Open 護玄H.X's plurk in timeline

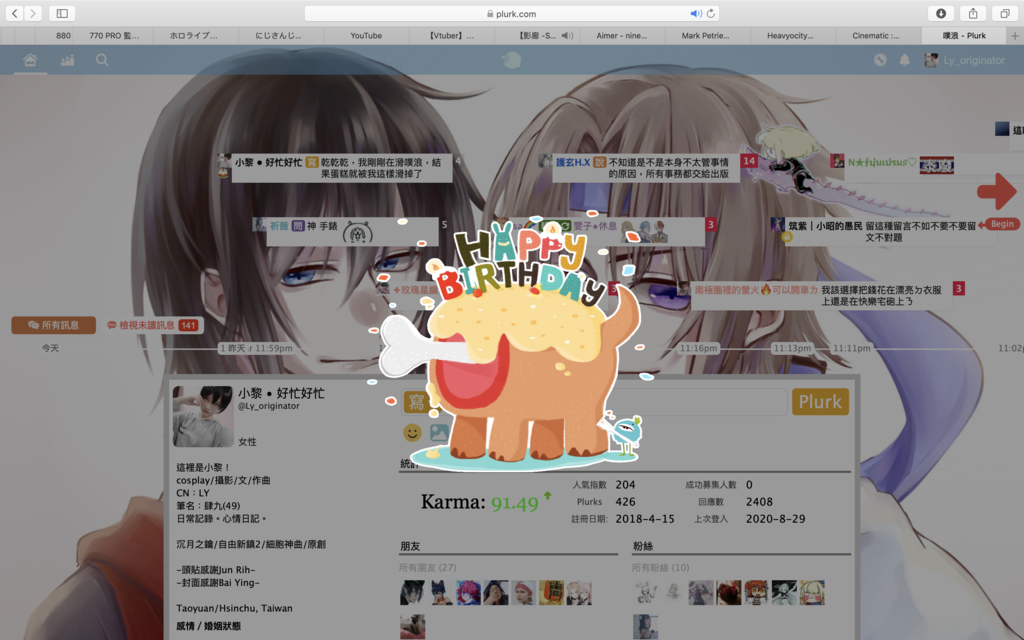click(647, 168)
